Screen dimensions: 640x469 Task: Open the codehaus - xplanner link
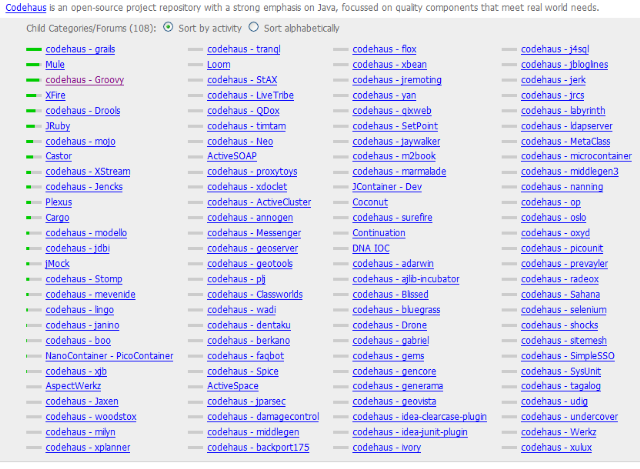[88, 448]
